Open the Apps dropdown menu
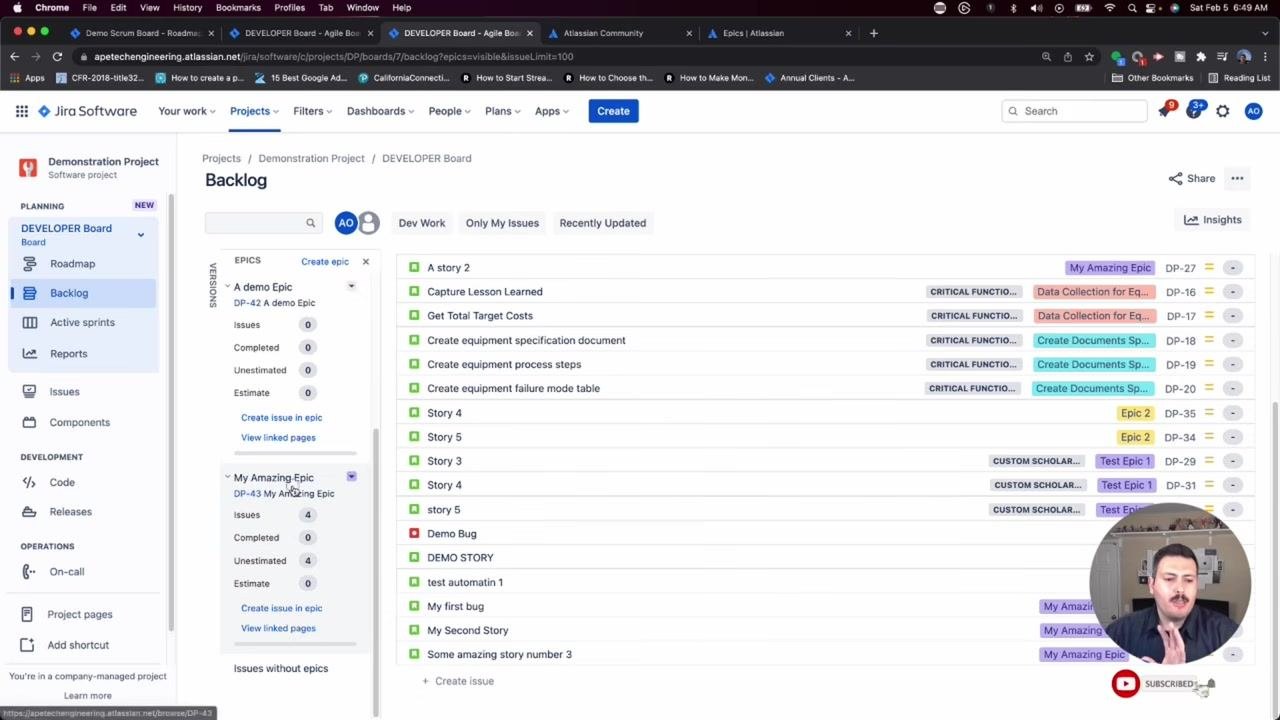The image size is (1280, 720). [x=552, y=111]
